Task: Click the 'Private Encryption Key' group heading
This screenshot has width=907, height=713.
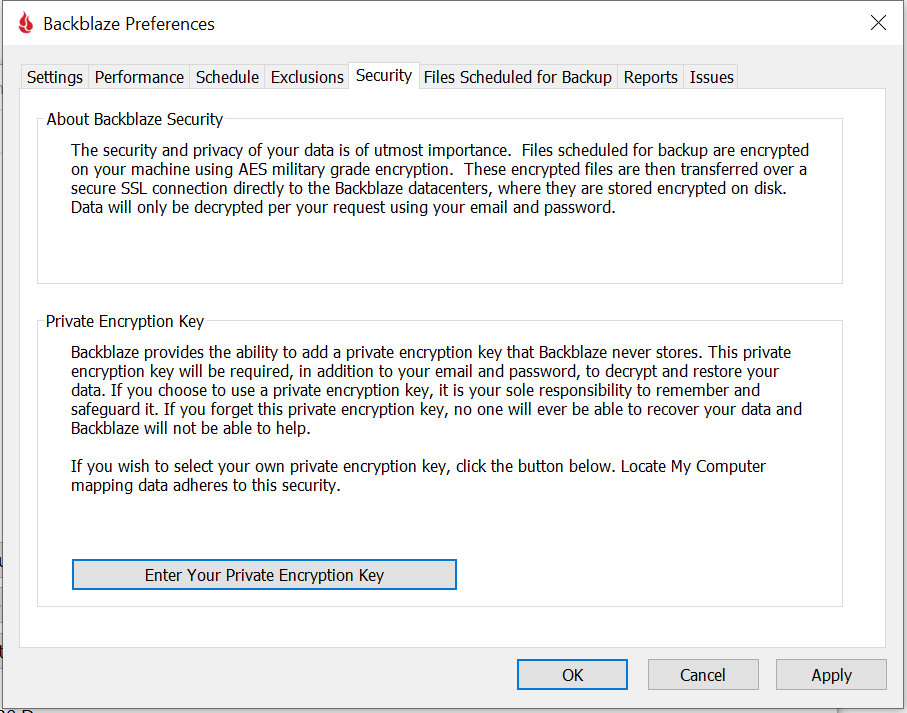Action: [x=125, y=322]
